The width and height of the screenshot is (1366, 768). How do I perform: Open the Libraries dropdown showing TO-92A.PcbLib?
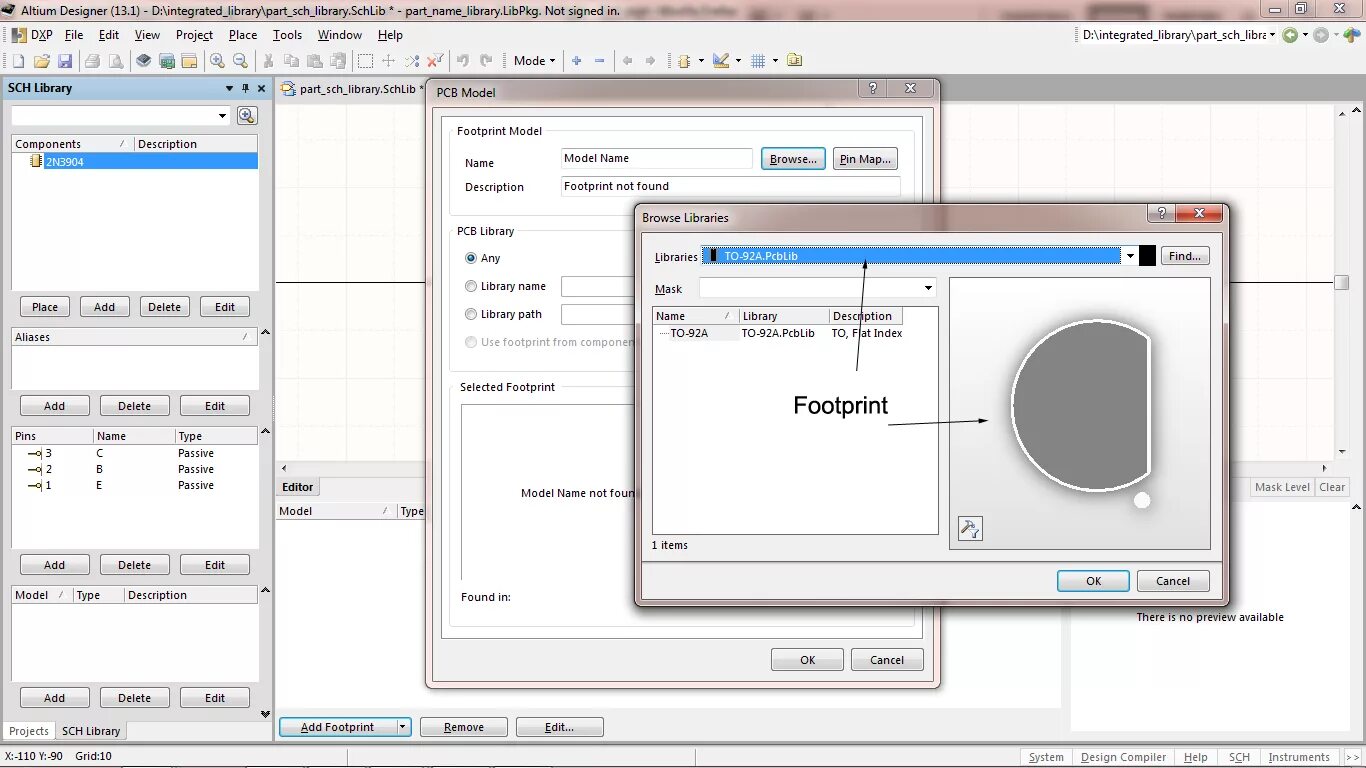(x=1130, y=256)
